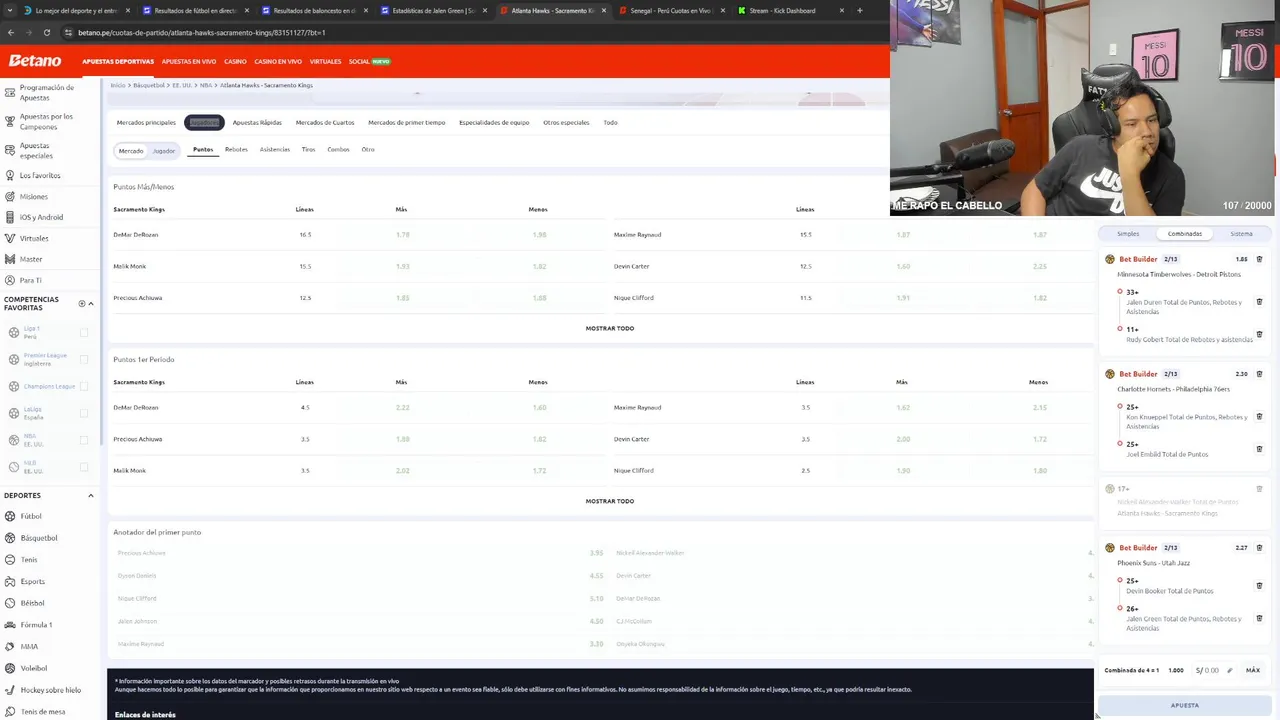The height and width of the screenshot is (720, 1280).
Task: Reload the page in browser
Action: click(x=46, y=32)
